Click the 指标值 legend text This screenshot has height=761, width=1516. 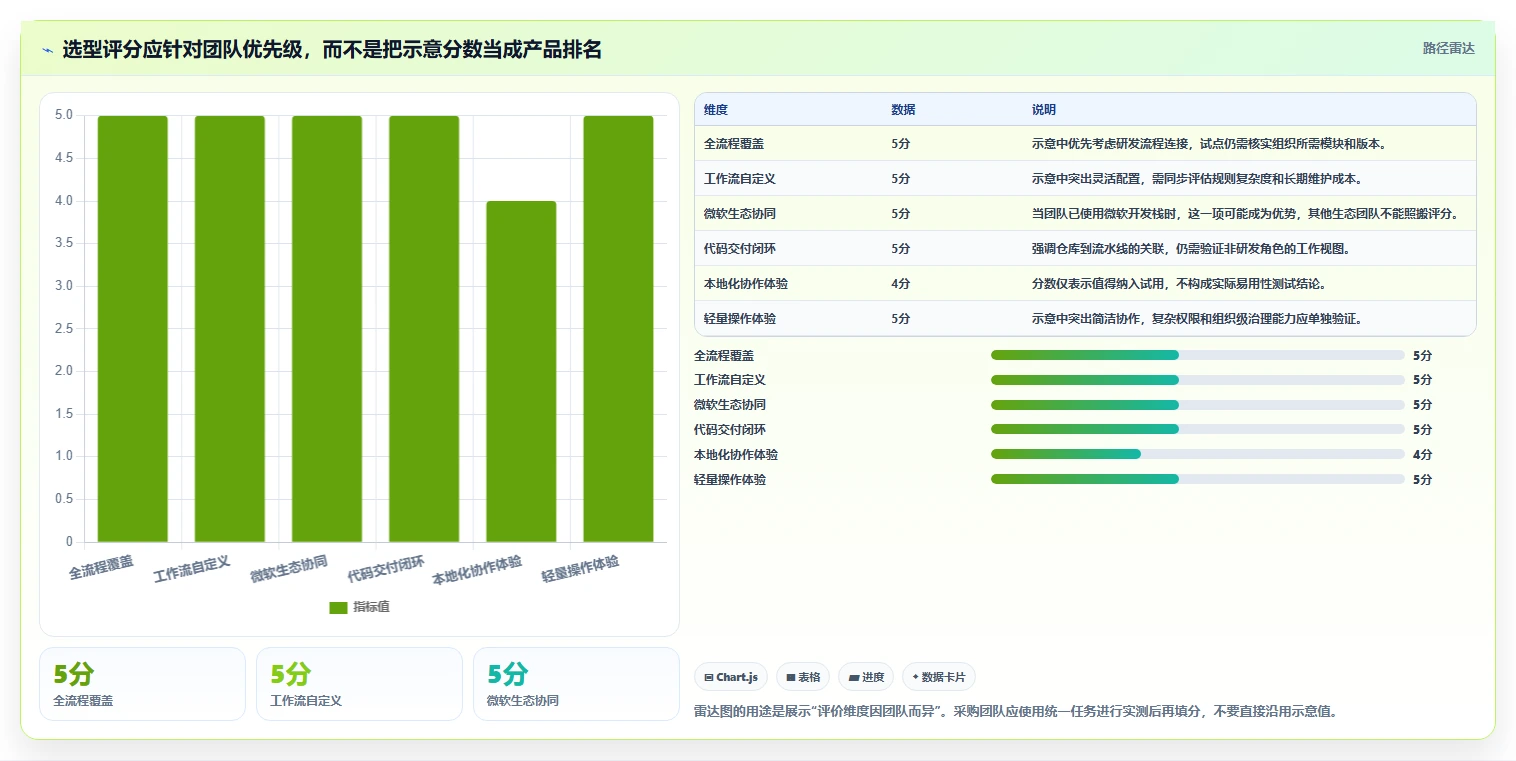(x=371, y=607)
